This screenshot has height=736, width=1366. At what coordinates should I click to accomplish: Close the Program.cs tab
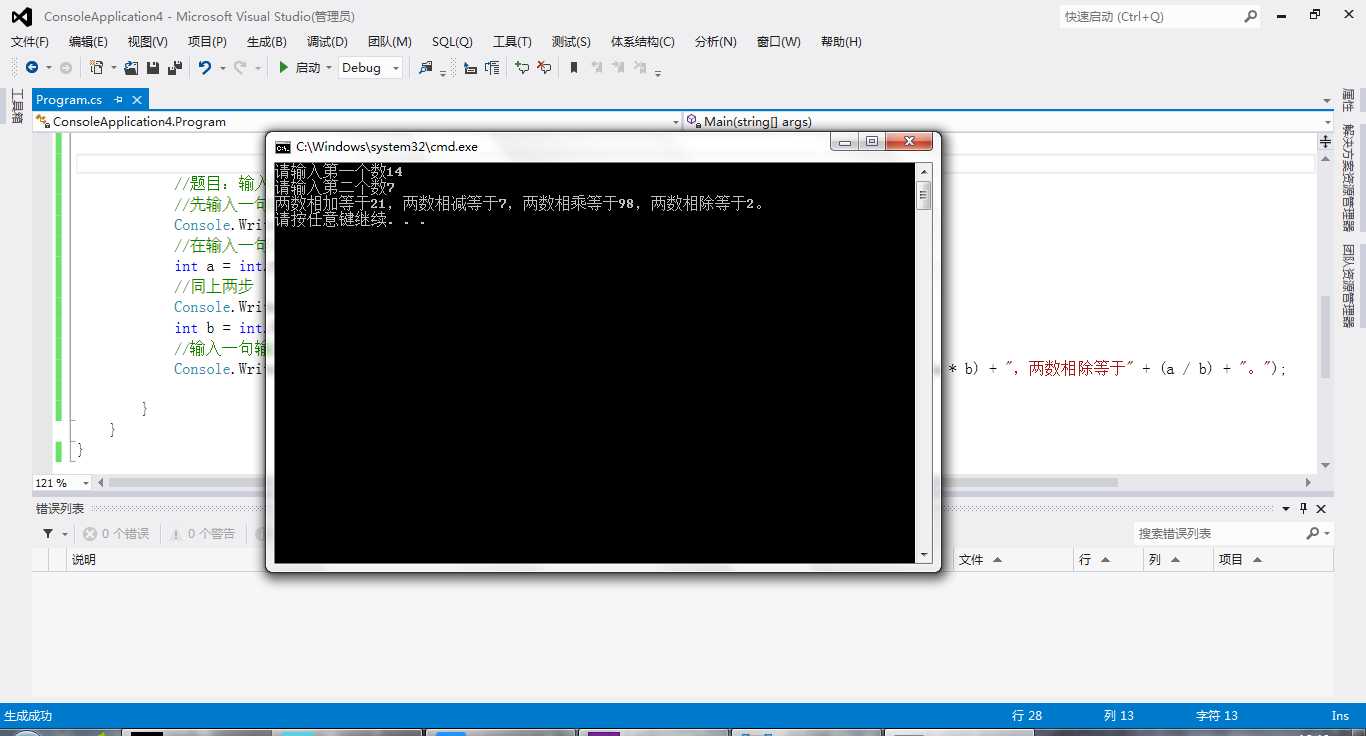click(137, 100)
